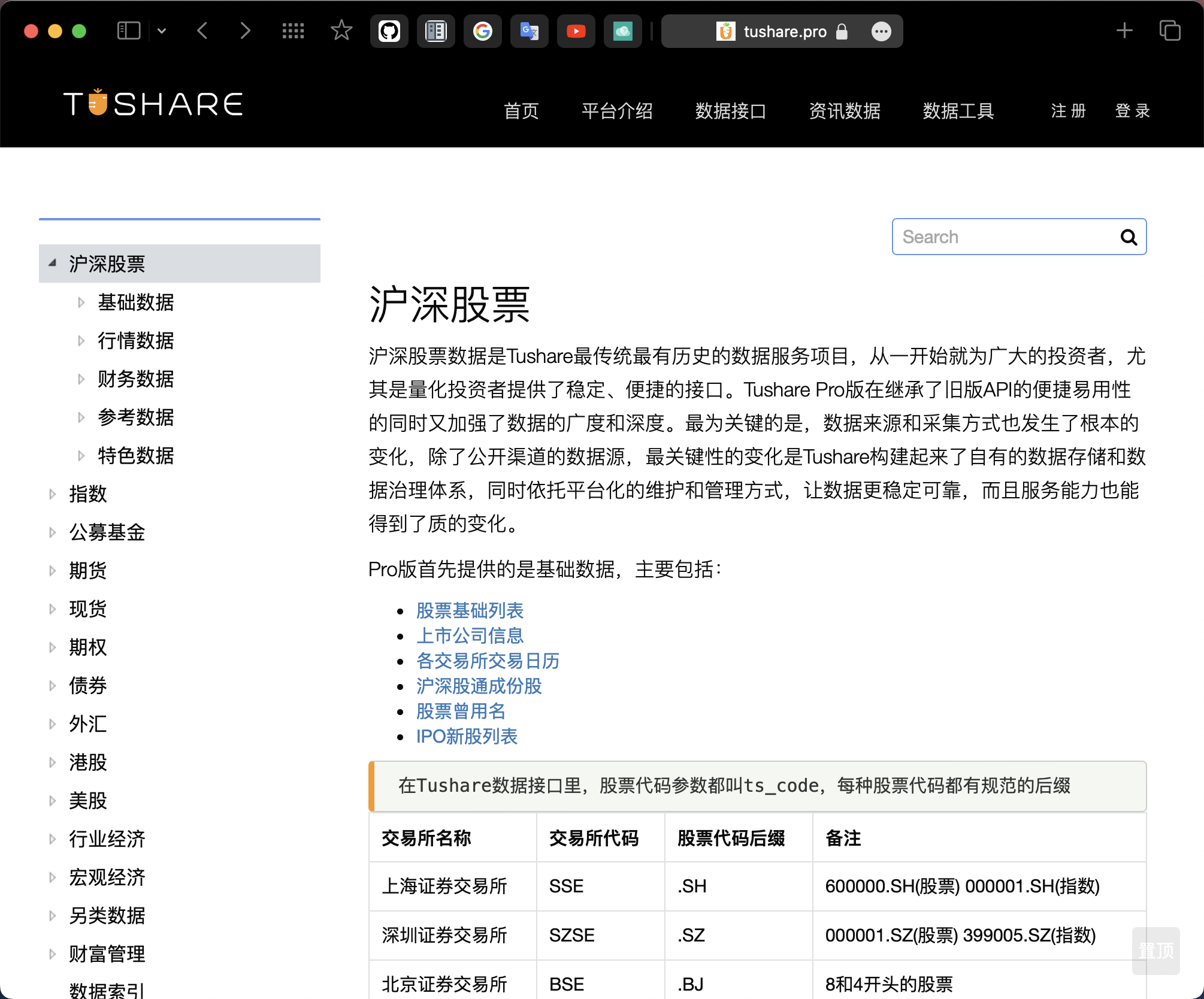1204x999 pixels.
Task: Select 债券 in the sidebar tree
Action: [88, 686]
